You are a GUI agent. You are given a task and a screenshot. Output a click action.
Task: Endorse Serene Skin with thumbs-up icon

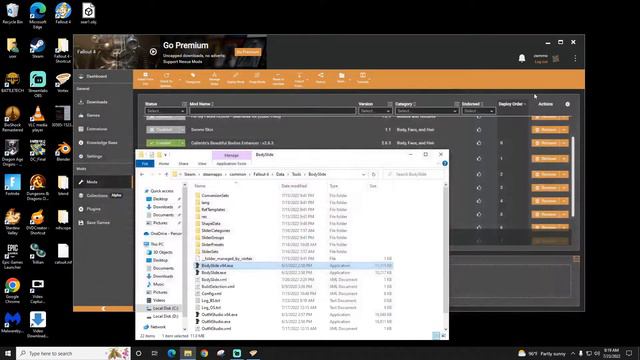(x=478, y=130)
